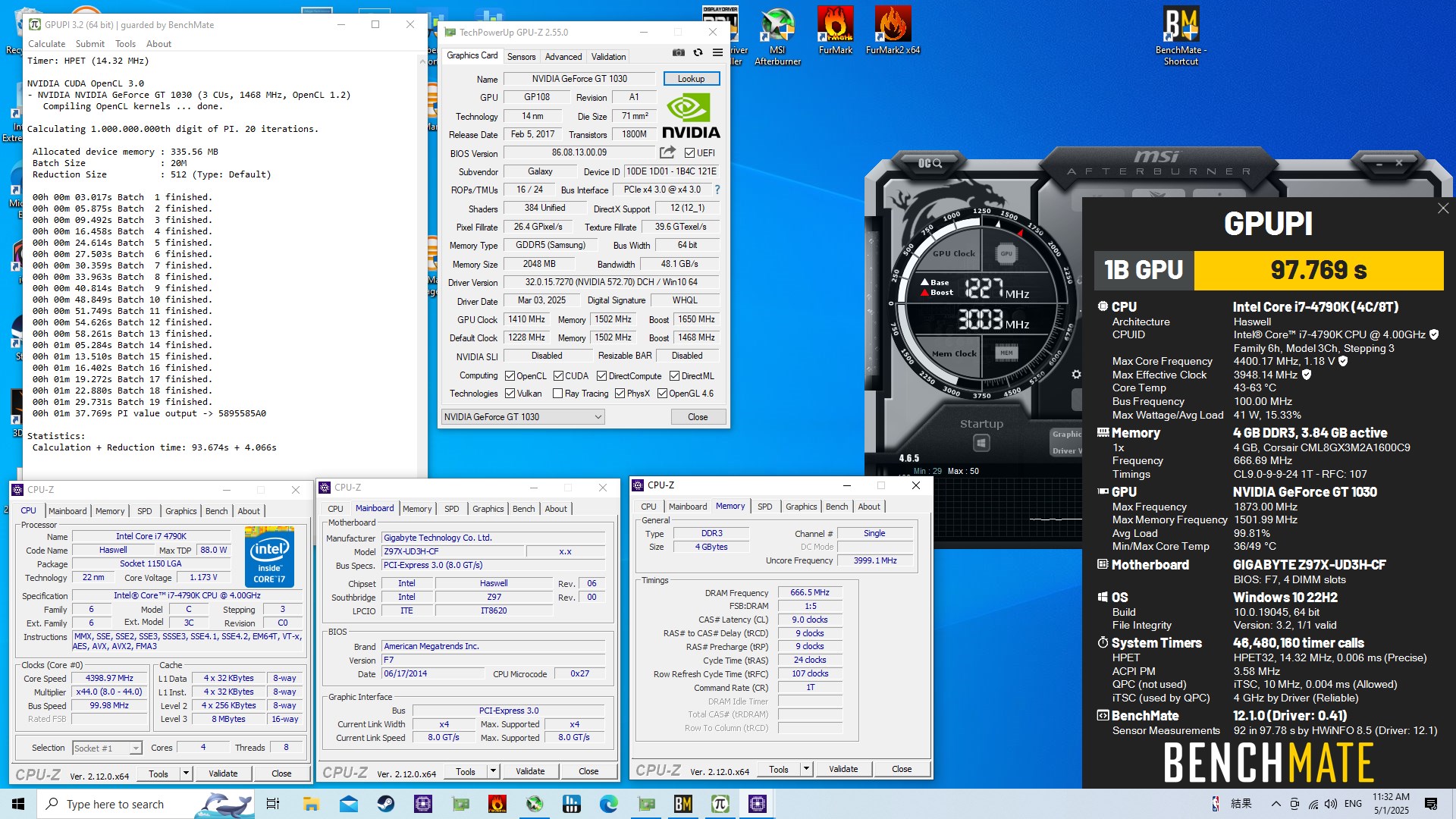
Task: Open the About menu in GPUPI
Action: [158, 44]
